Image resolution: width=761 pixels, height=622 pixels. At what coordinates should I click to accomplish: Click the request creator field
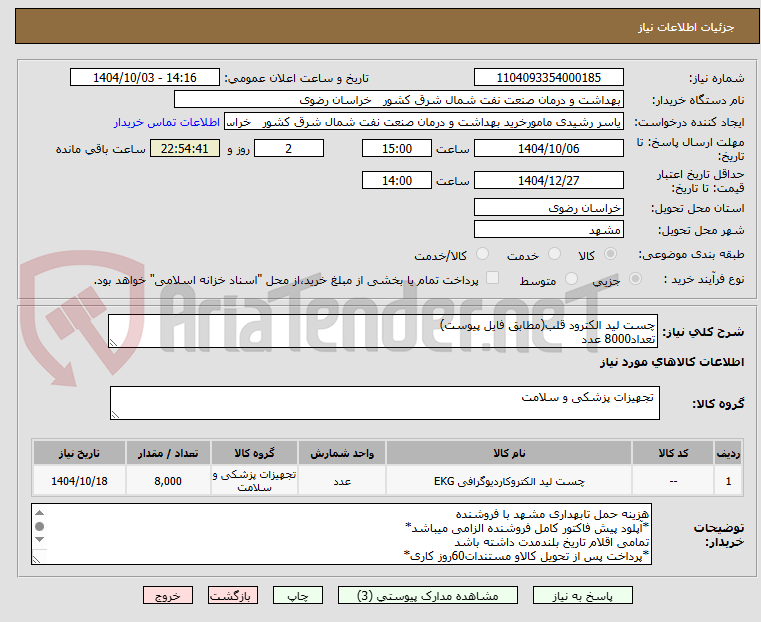(x=424, y=122)
